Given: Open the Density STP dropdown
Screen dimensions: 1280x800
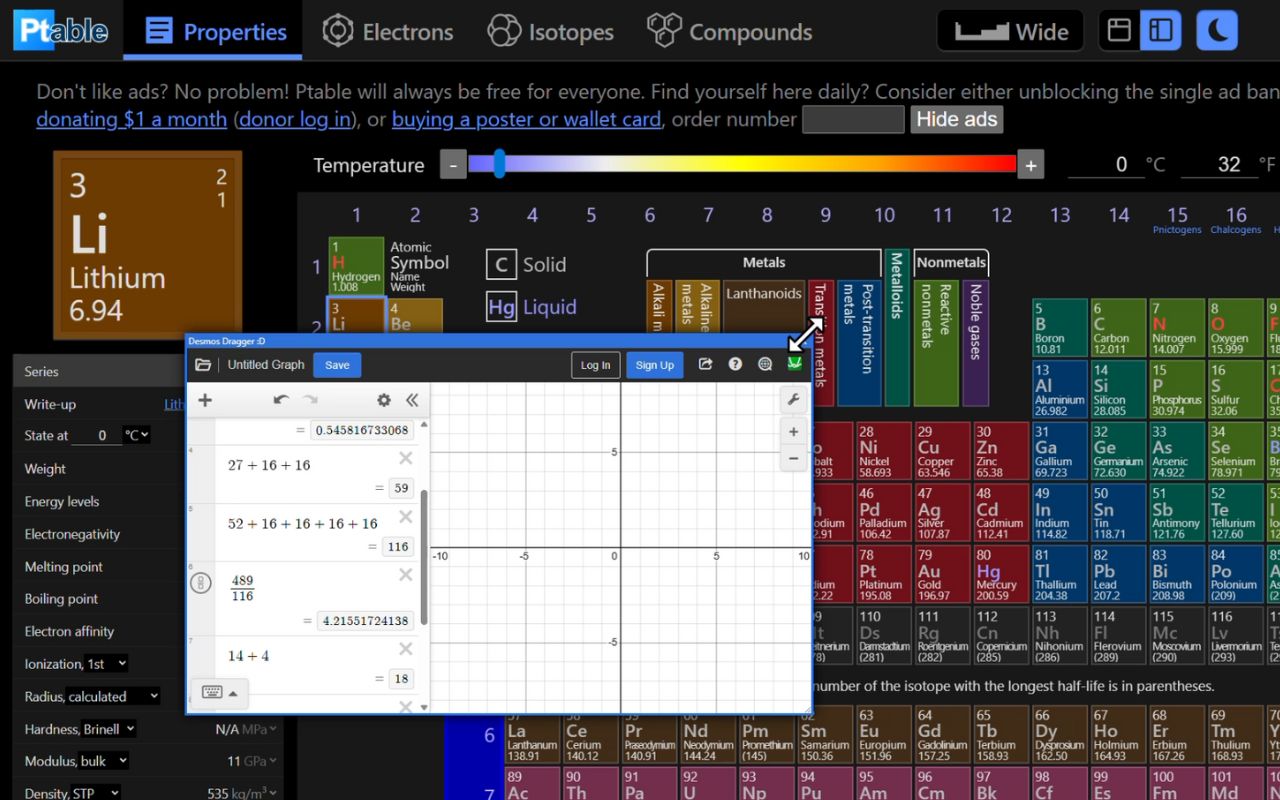Looking at the screenshot, I should tap(95, 793).
